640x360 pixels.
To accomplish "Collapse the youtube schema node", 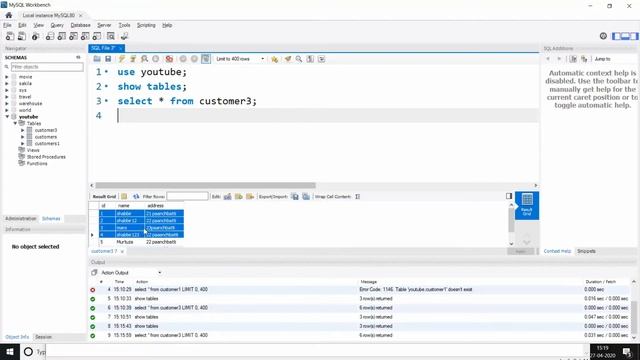I will click(7, 117).
